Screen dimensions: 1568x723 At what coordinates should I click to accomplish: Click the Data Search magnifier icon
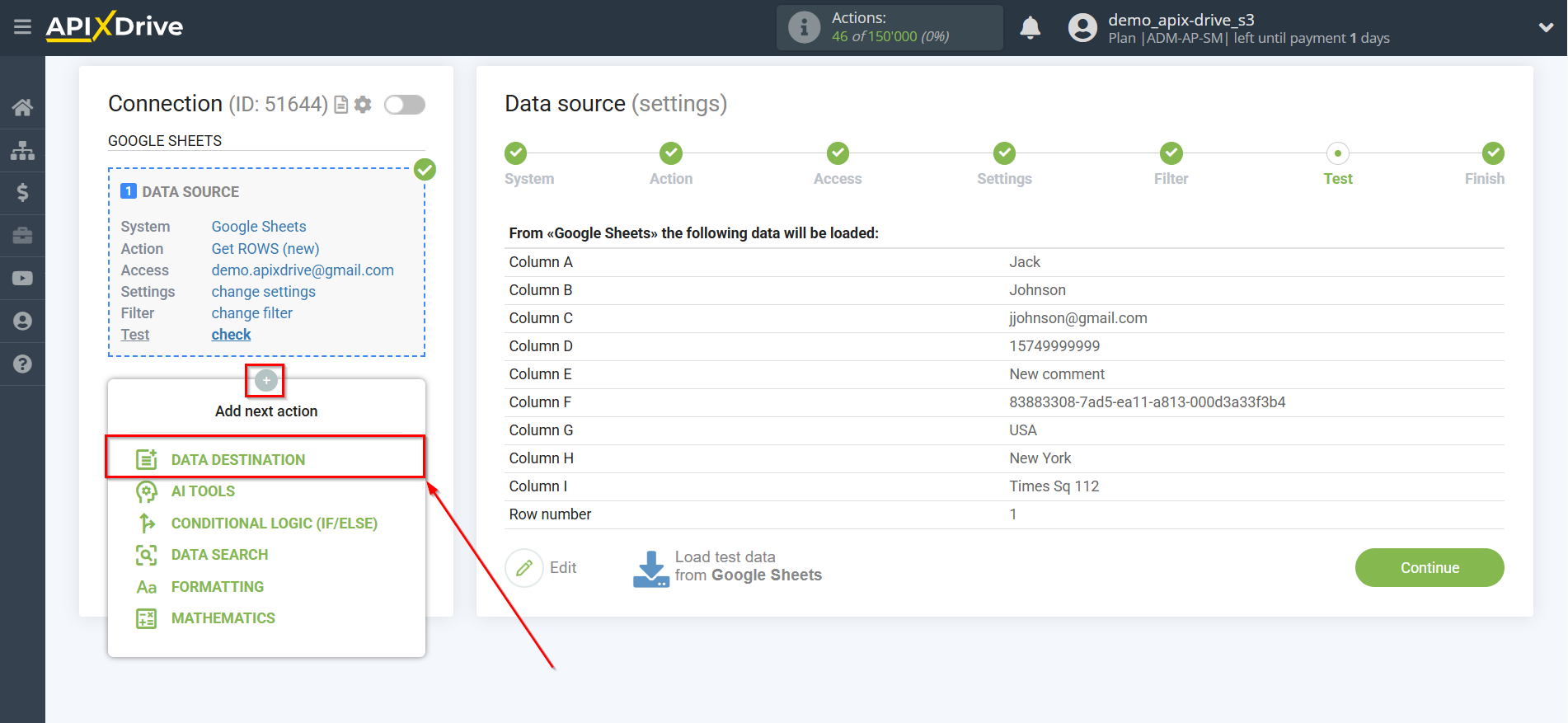point(146,555)
